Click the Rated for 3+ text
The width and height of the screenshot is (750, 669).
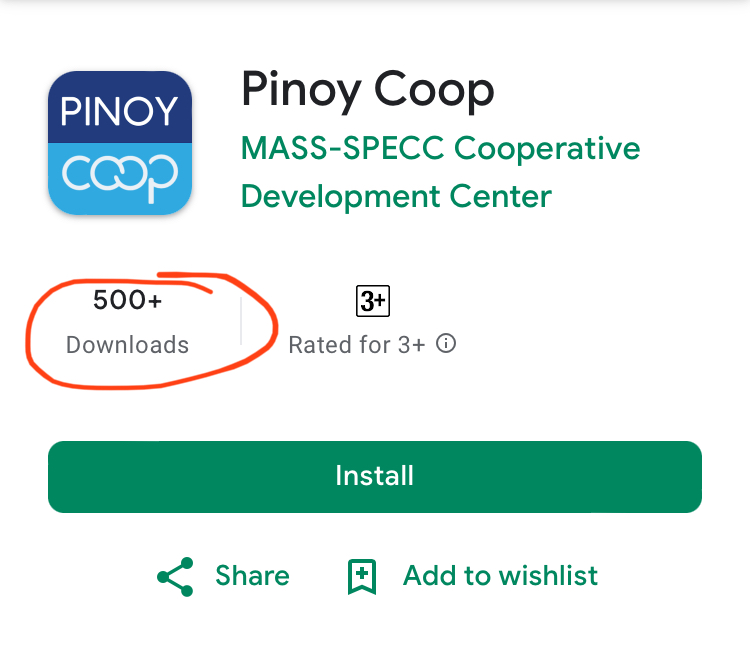click(x=357, y=345)
